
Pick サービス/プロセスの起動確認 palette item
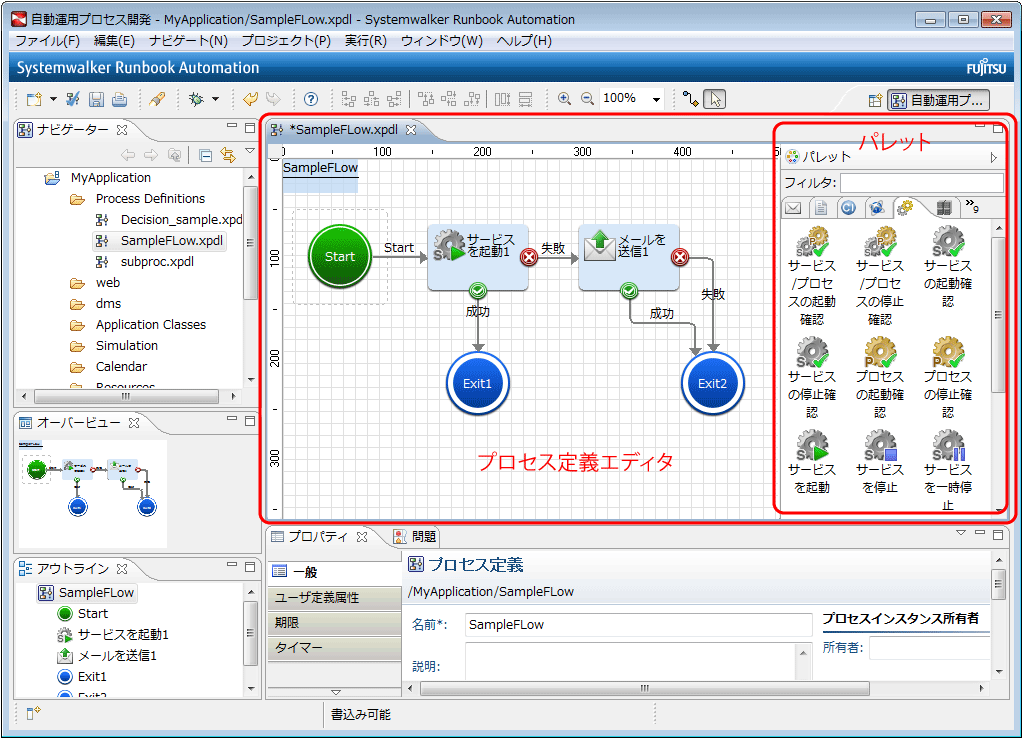(x=812, y=275)
